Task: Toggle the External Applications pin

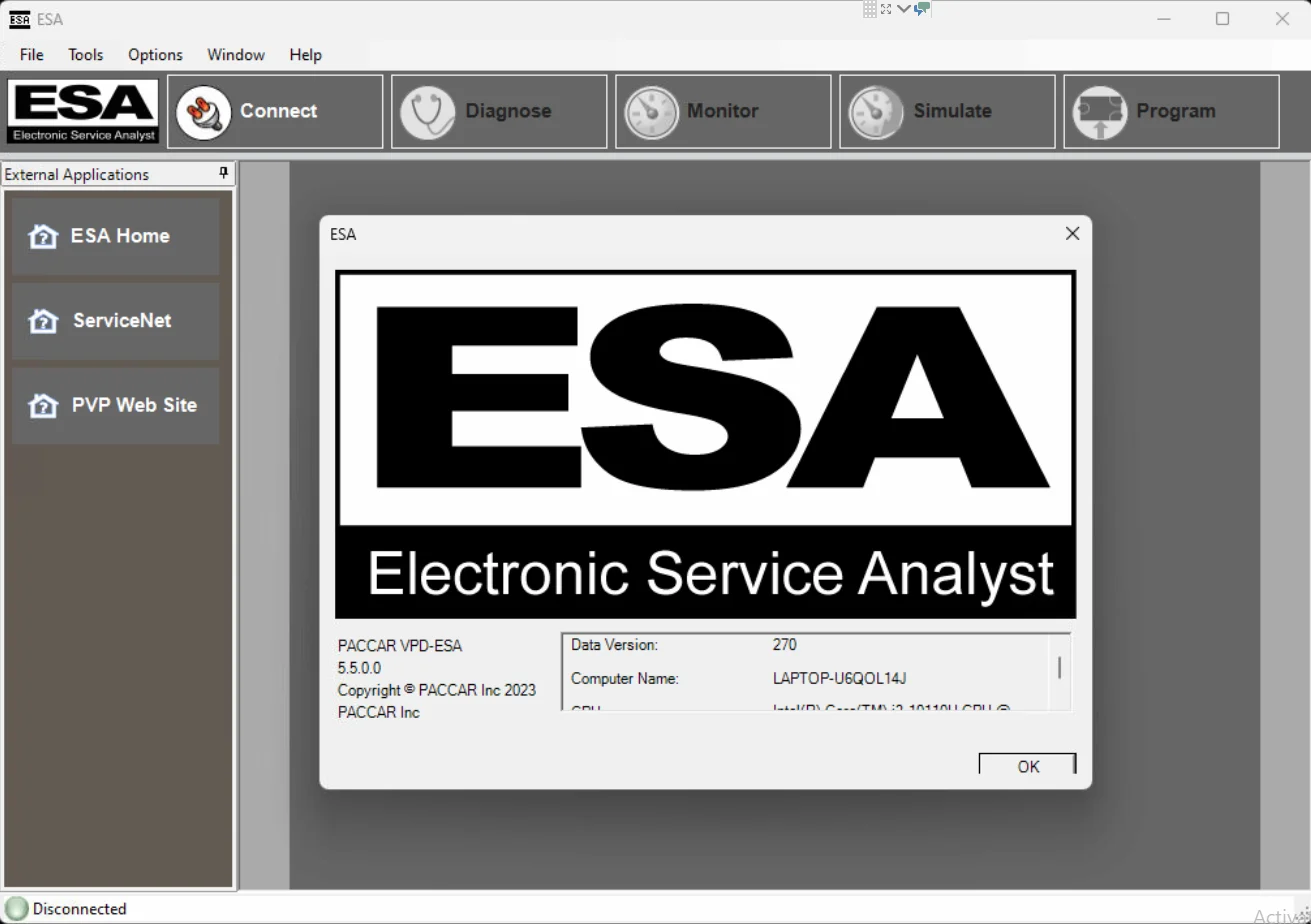Action: click(x=224, y=173)
